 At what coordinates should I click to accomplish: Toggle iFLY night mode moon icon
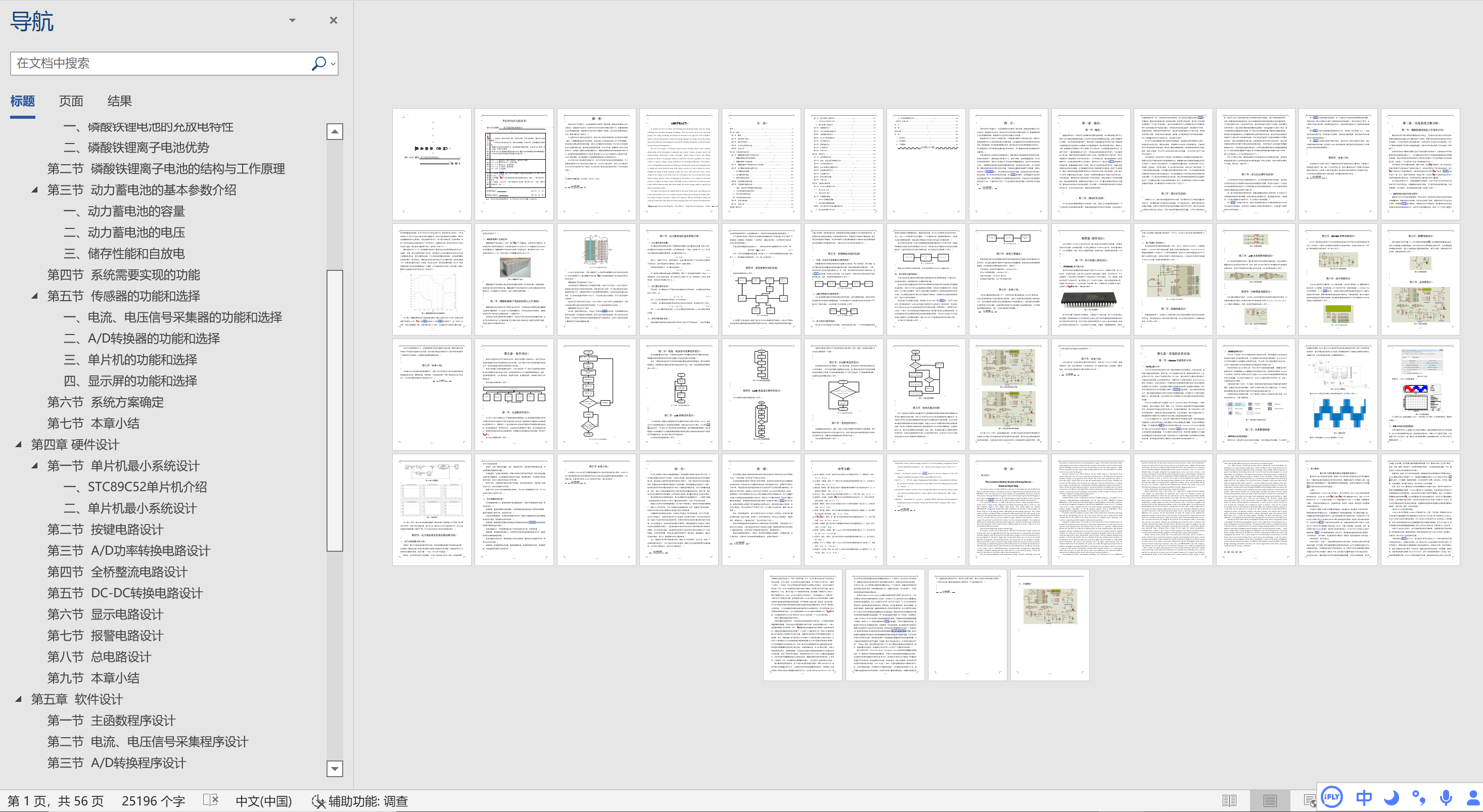[x=1392, y=798]
